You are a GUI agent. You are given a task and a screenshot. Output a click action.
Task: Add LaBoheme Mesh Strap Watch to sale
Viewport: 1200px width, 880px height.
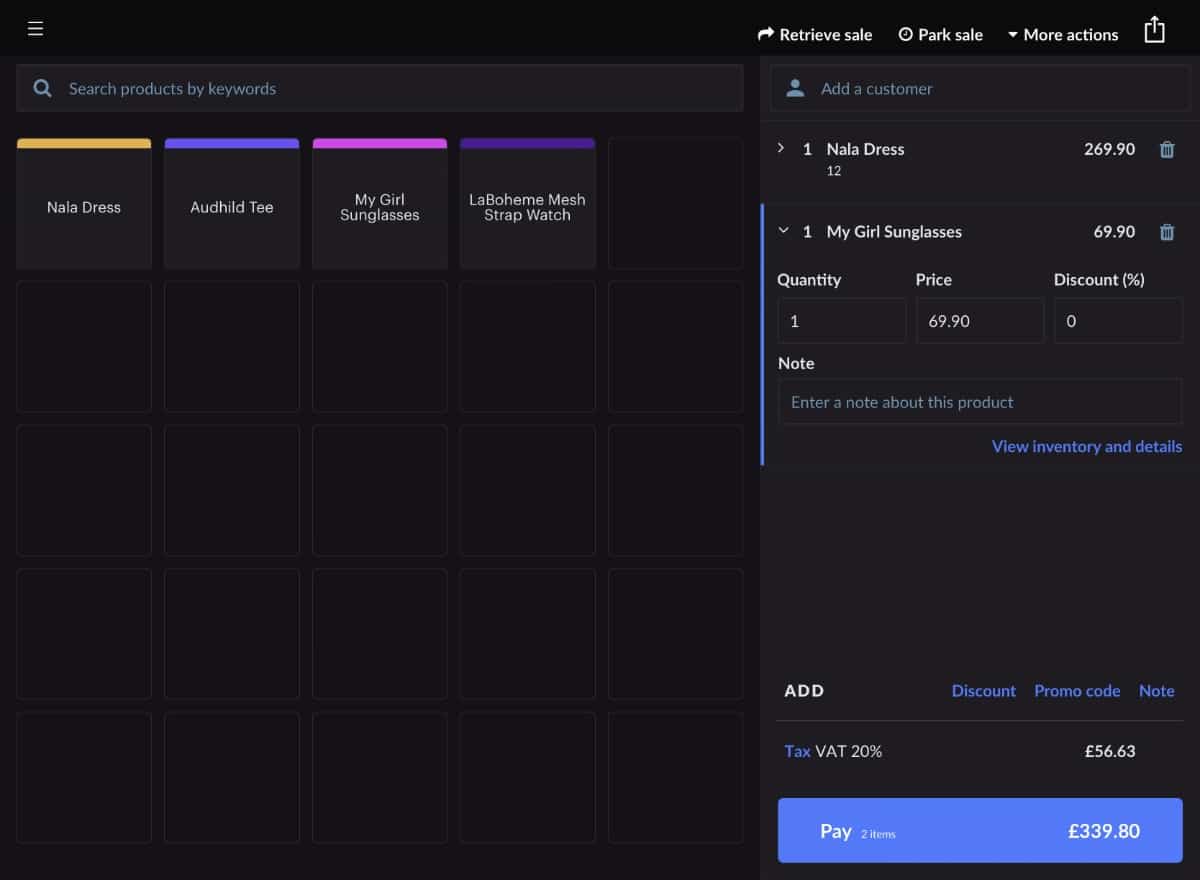[x=527, y=207]
